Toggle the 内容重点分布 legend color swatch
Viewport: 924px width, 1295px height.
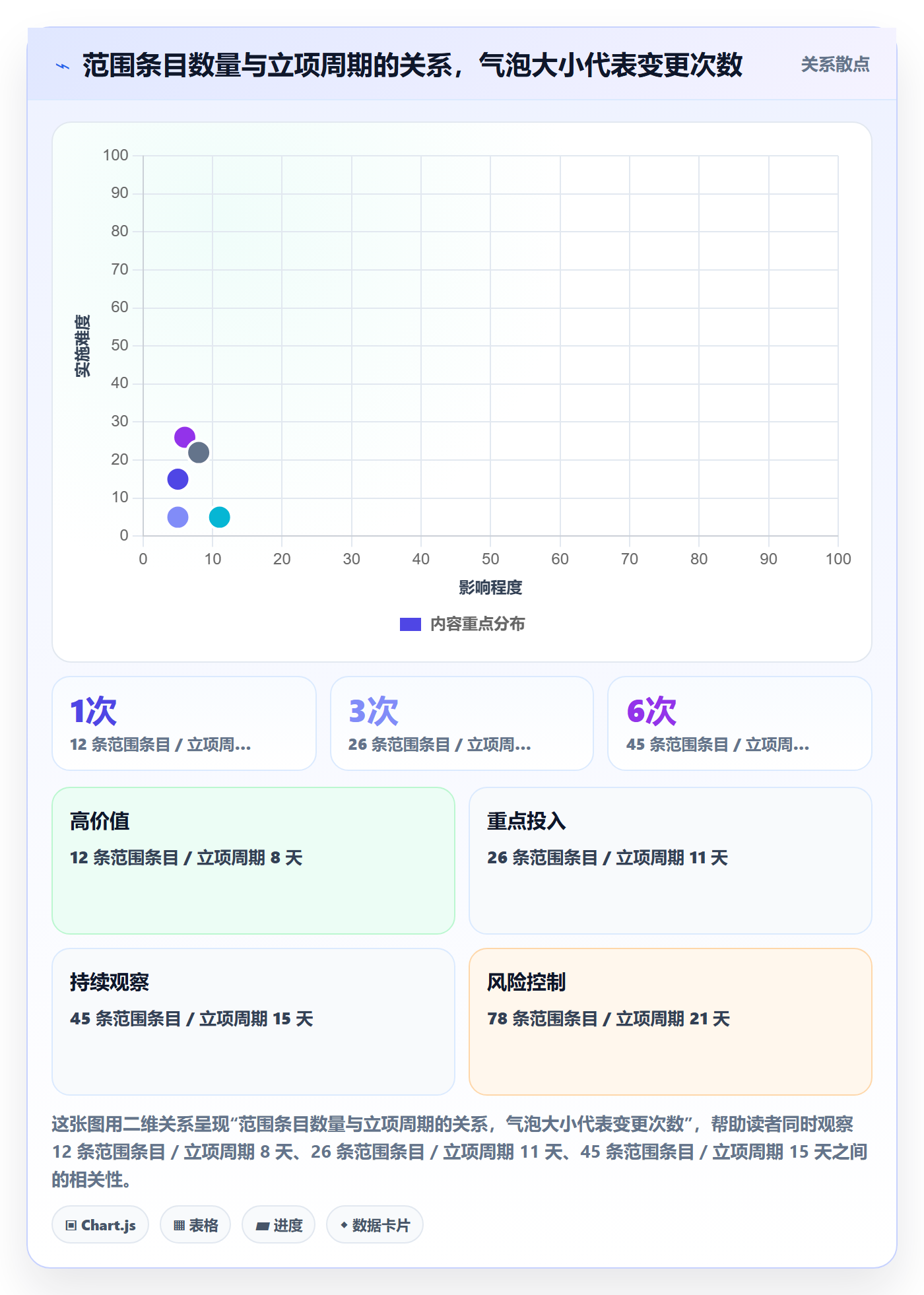point(411,624)
